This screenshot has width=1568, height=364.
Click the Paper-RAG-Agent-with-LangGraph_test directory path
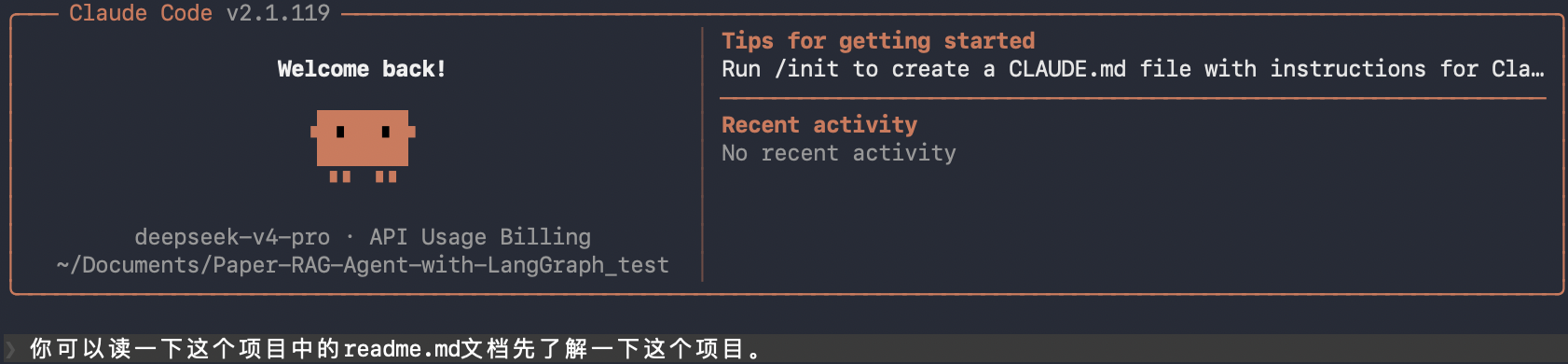click(363, 265)
